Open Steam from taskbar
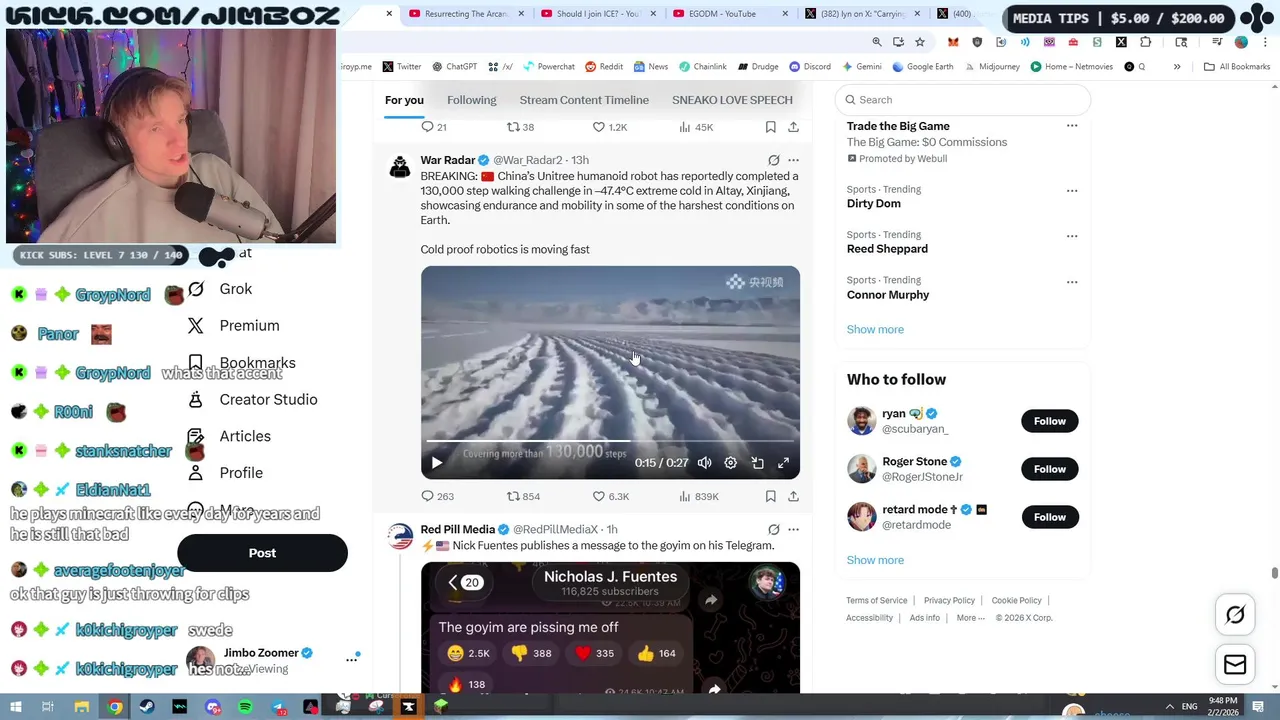Viewport: 1280px width, 720px height. (148, 707)
